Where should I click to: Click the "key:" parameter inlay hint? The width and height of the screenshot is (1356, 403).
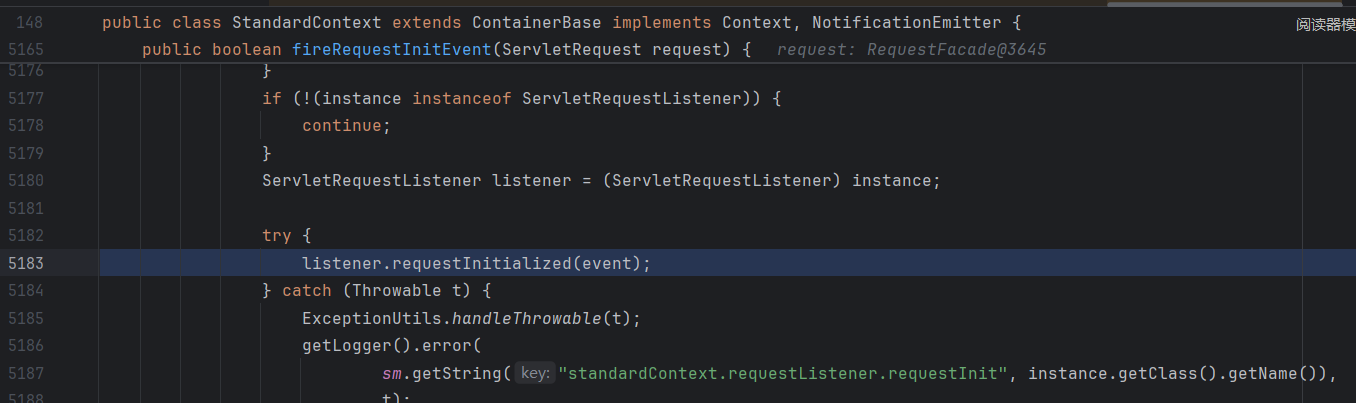[x=535, y=373]
